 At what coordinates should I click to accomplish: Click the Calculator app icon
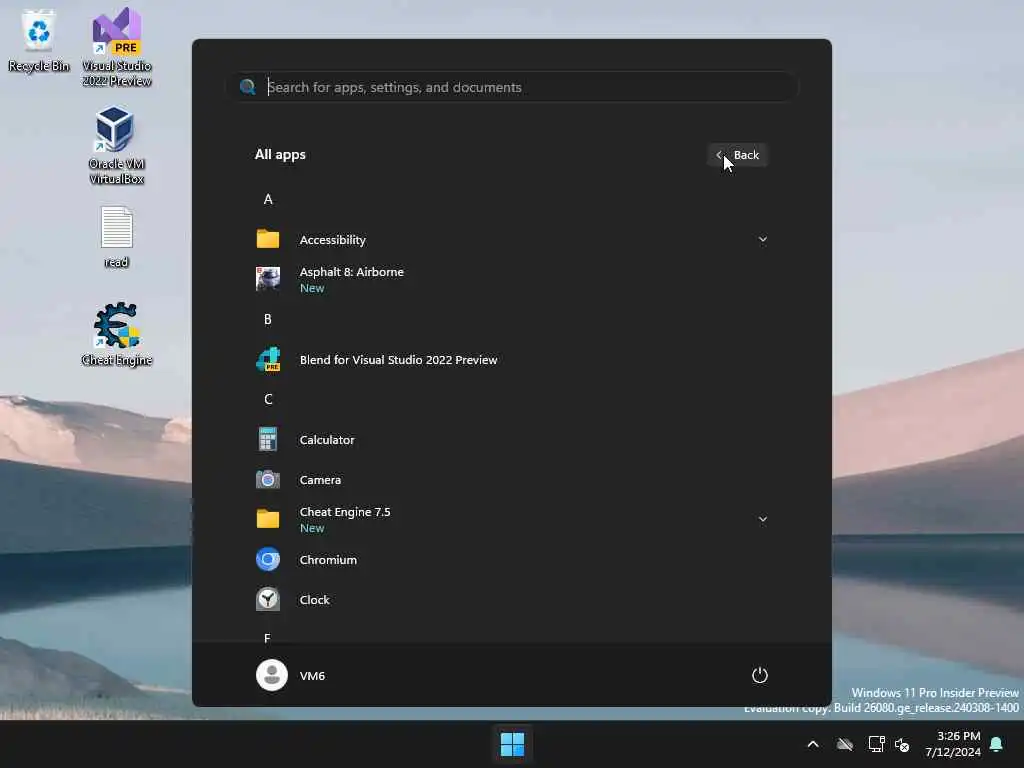[268, 440]
